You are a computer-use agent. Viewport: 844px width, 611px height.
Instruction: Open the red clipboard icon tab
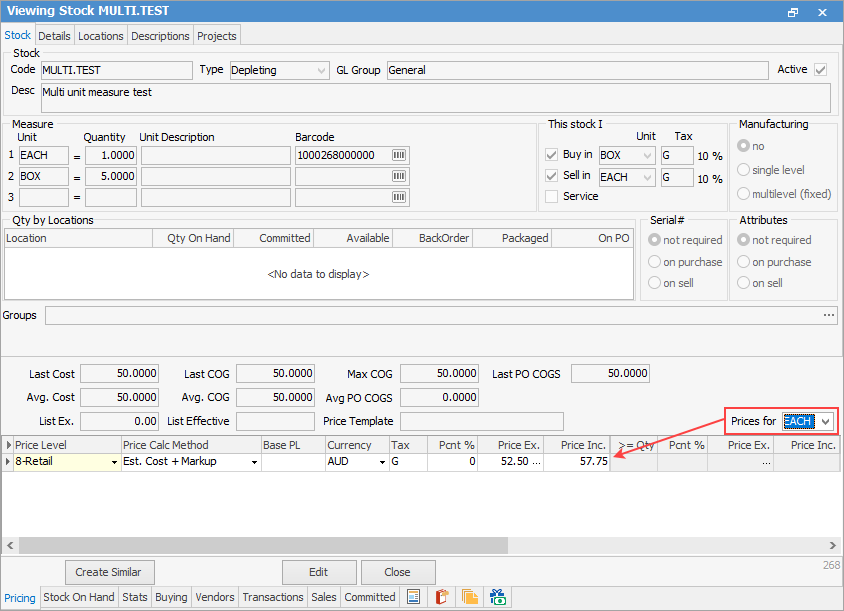441,597
